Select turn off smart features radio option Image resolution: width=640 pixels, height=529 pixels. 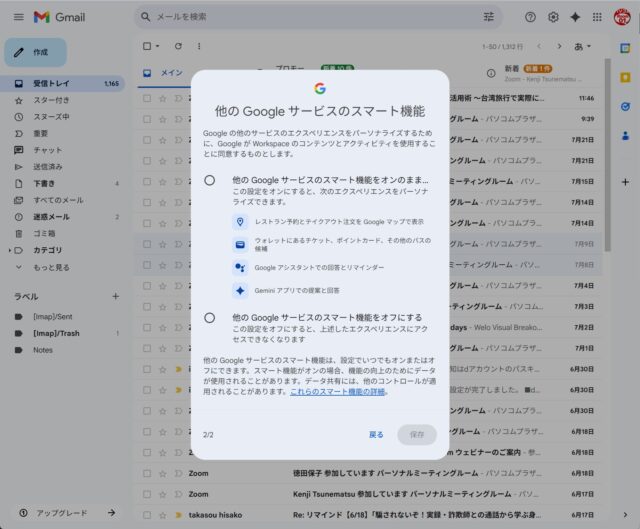pos(209,318)
